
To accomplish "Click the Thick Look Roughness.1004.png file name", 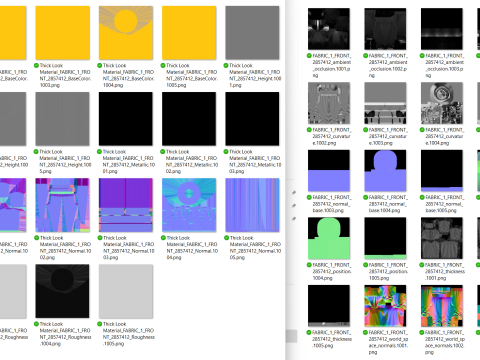I will (65, 334).
